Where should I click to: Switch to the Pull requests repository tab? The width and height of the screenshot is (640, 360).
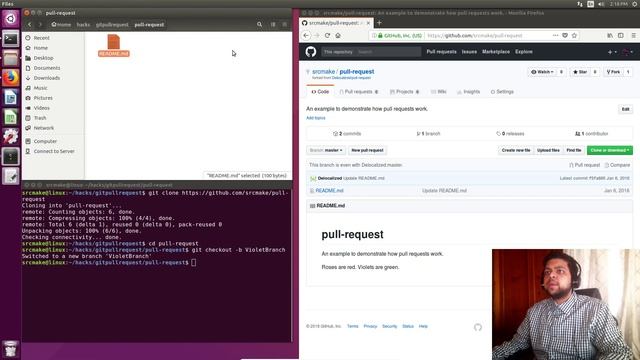pos(359,92)
